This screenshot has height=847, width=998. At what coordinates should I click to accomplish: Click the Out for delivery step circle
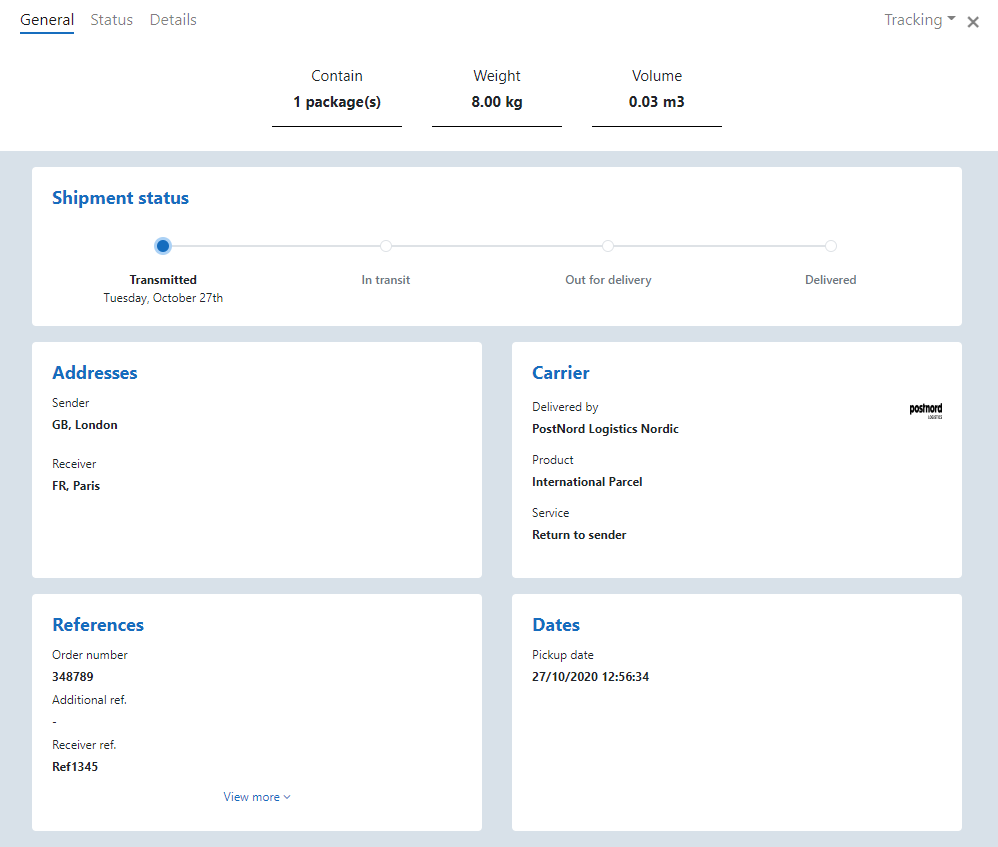pos(608,246)
